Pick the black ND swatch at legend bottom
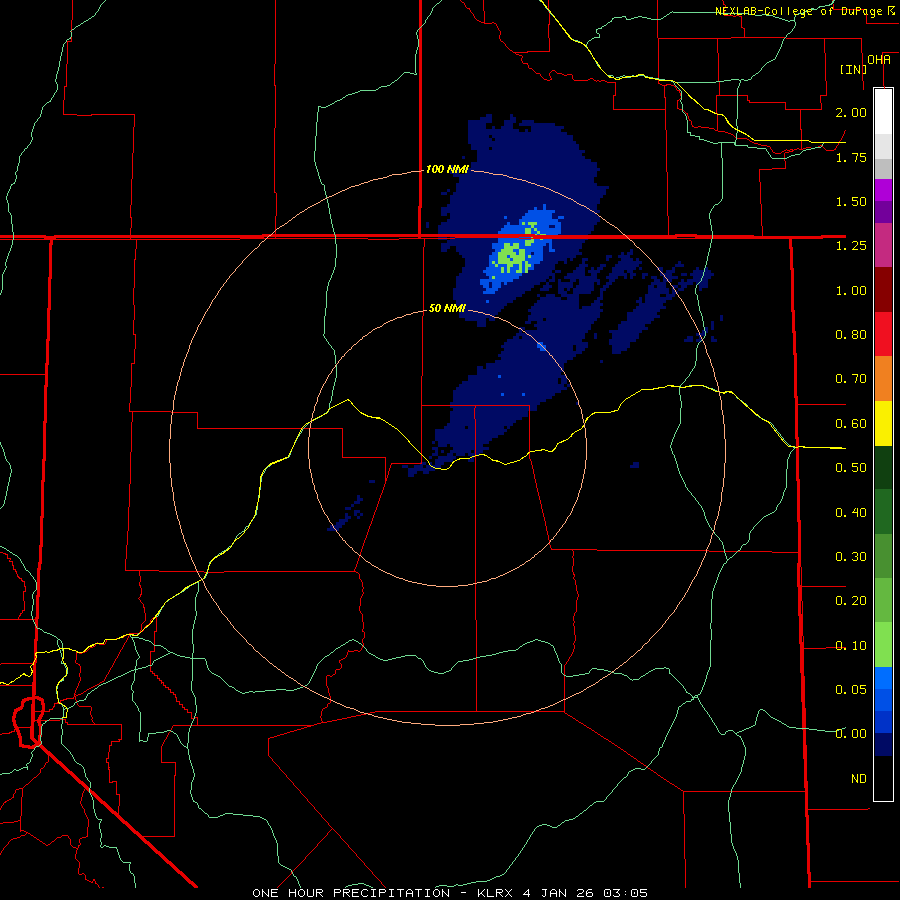Image resolution: width=900 pixels, height=900 pixels. pyautogui.click(x=883, y=778)
